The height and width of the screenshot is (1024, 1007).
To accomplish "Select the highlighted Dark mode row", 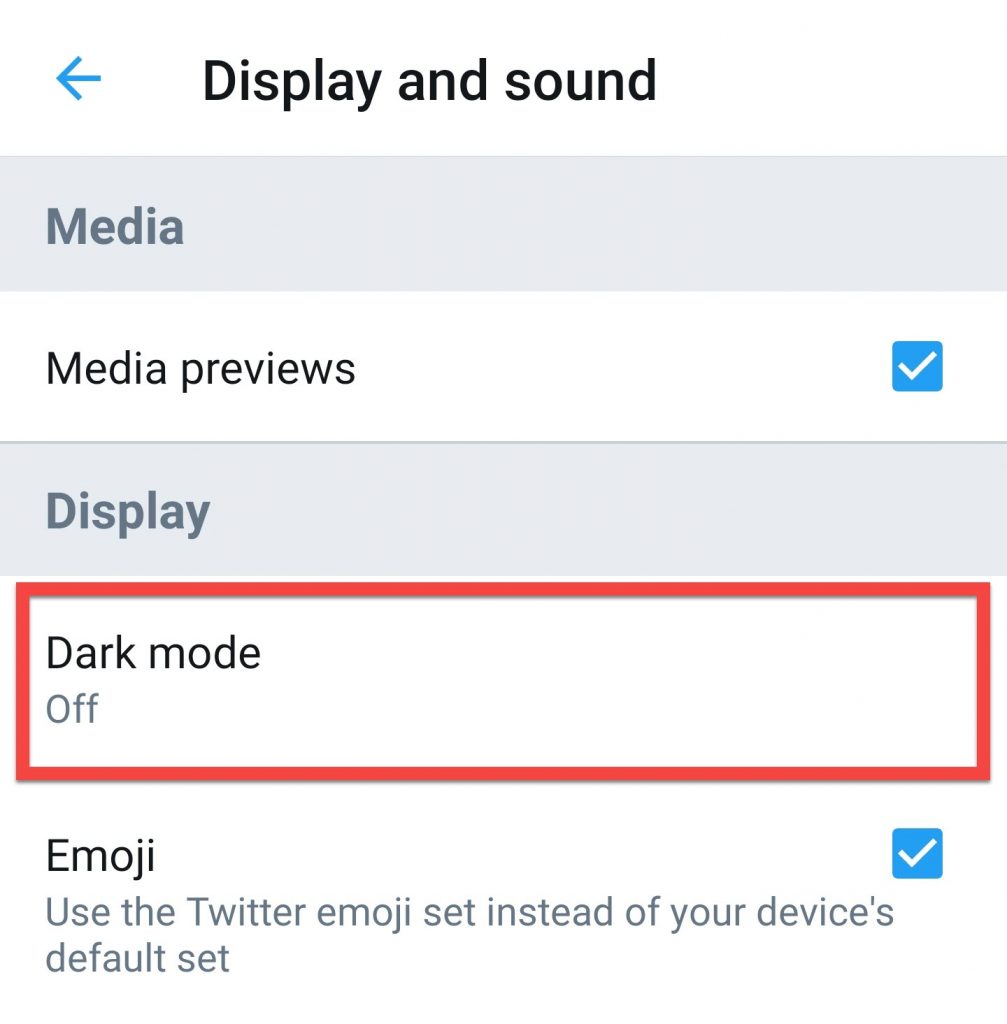I will (503, 680).
